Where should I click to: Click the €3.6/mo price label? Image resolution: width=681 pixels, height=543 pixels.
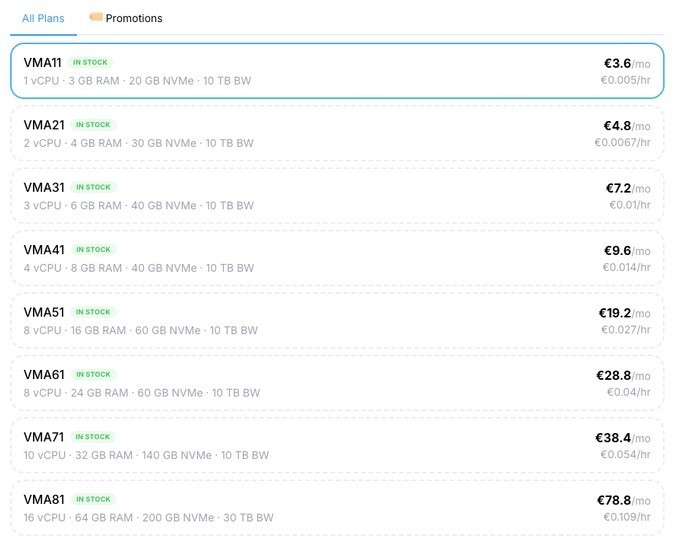coord(627,63)
